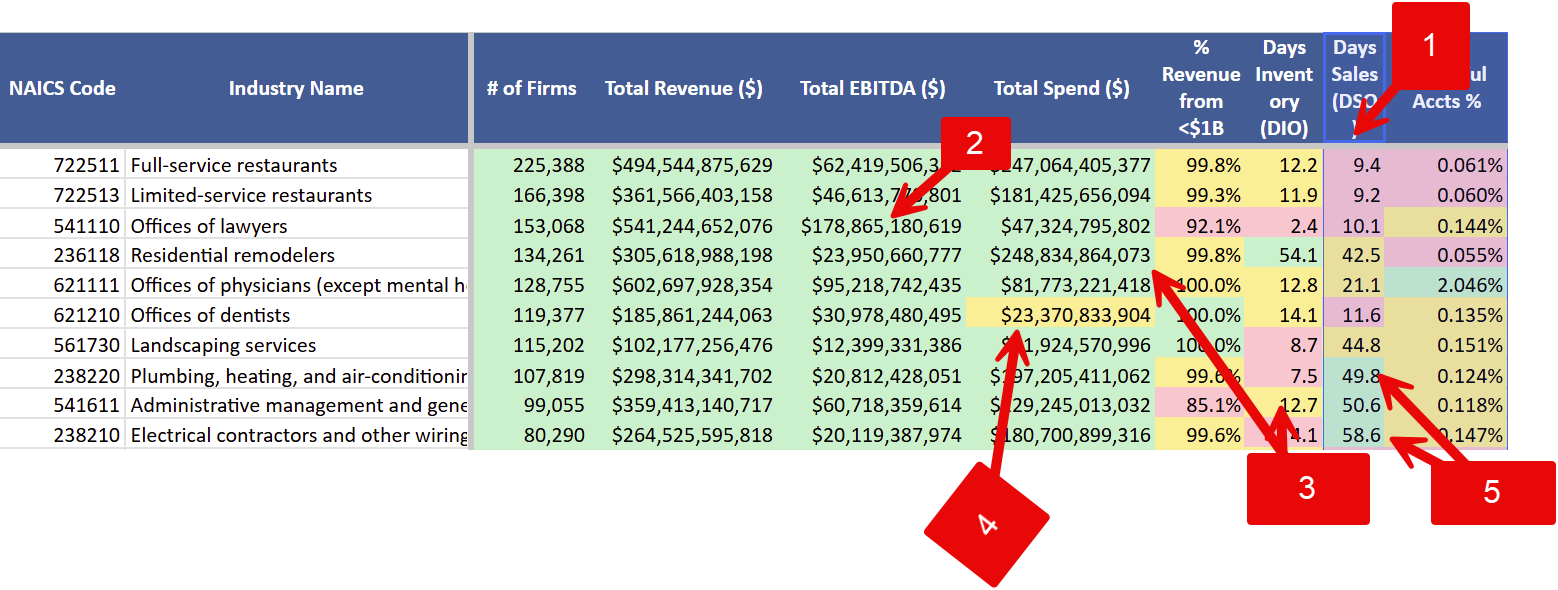
Task: Select the Industry Name column header
Action: point(296,88)
